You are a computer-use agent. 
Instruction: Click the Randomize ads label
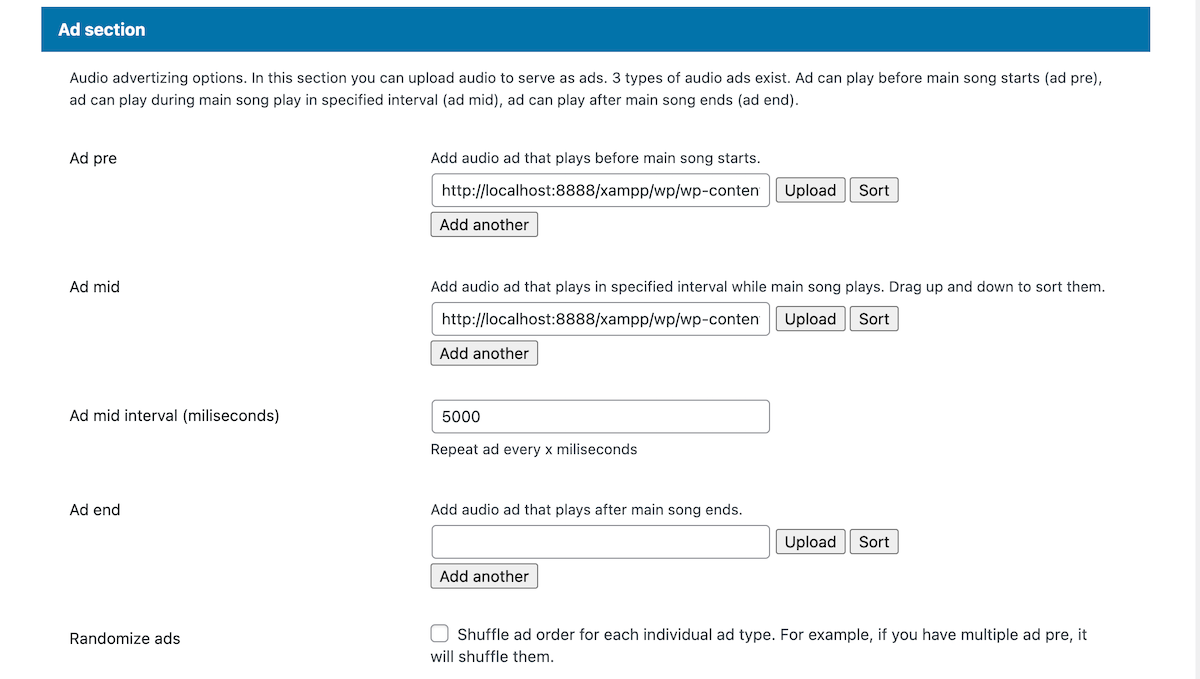[x=125, y=638]
